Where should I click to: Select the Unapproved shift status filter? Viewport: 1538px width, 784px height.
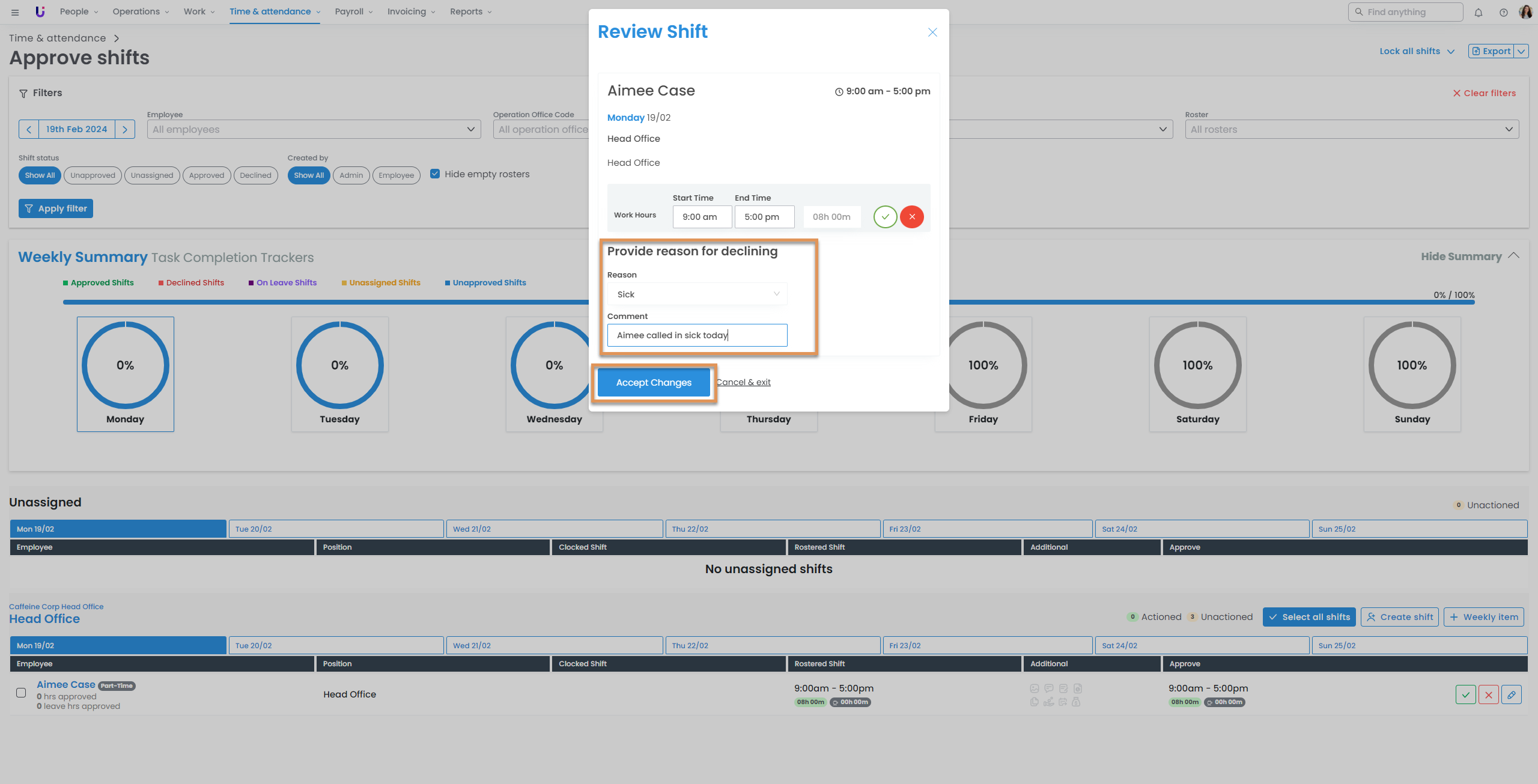(x=93, y=175)
